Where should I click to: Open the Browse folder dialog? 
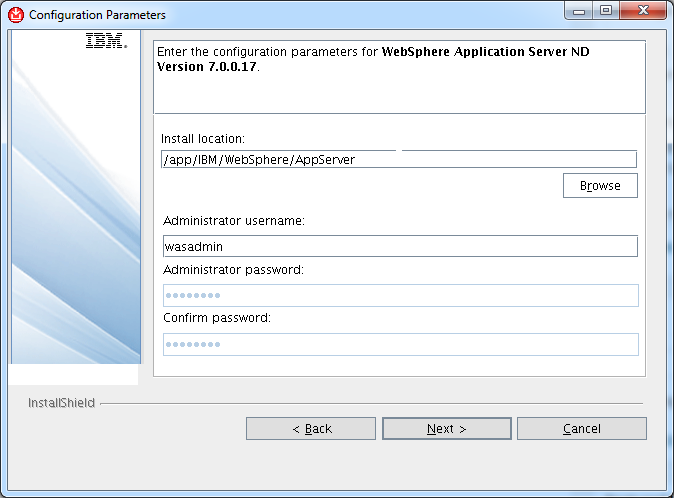[x=600, y=186]
